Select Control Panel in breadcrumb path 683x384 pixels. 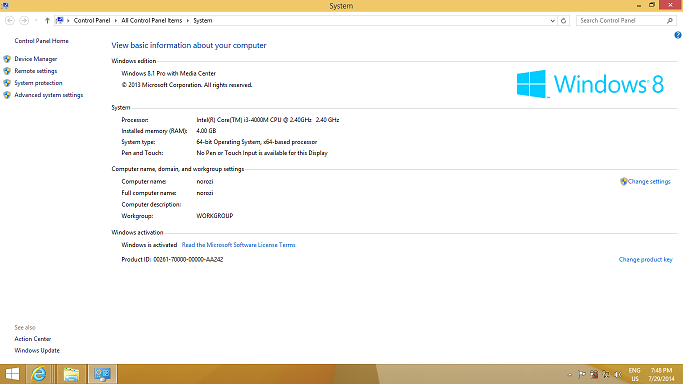point(92,20)
